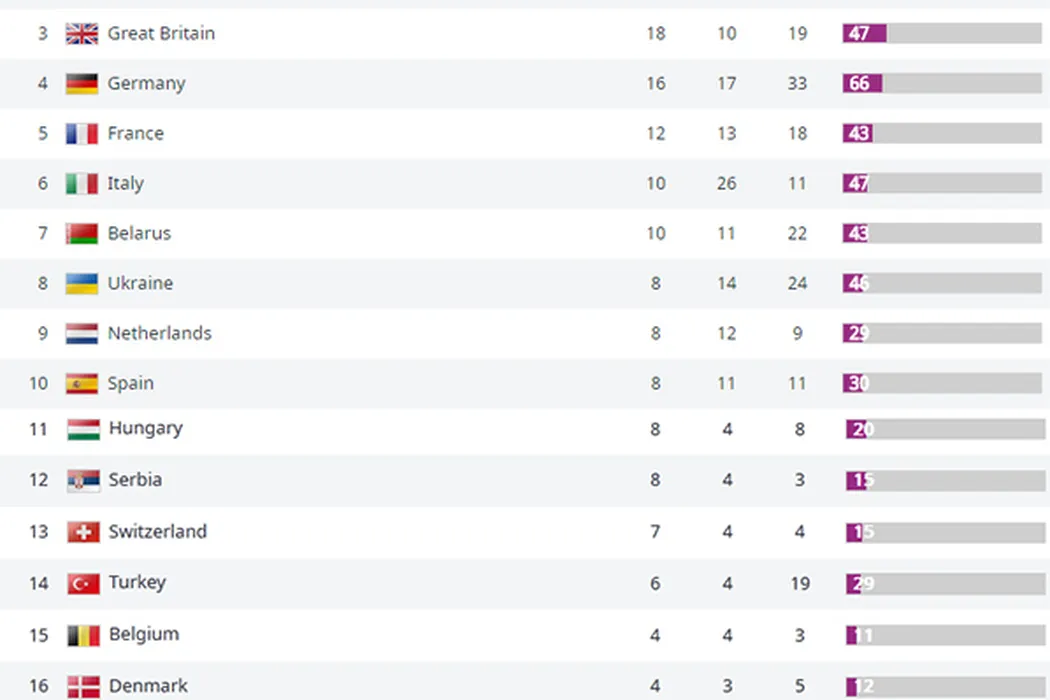The width and height of the screenshot is (1050, 700).
Task: Click the Germany flag icon
Action: coord(82,84)
